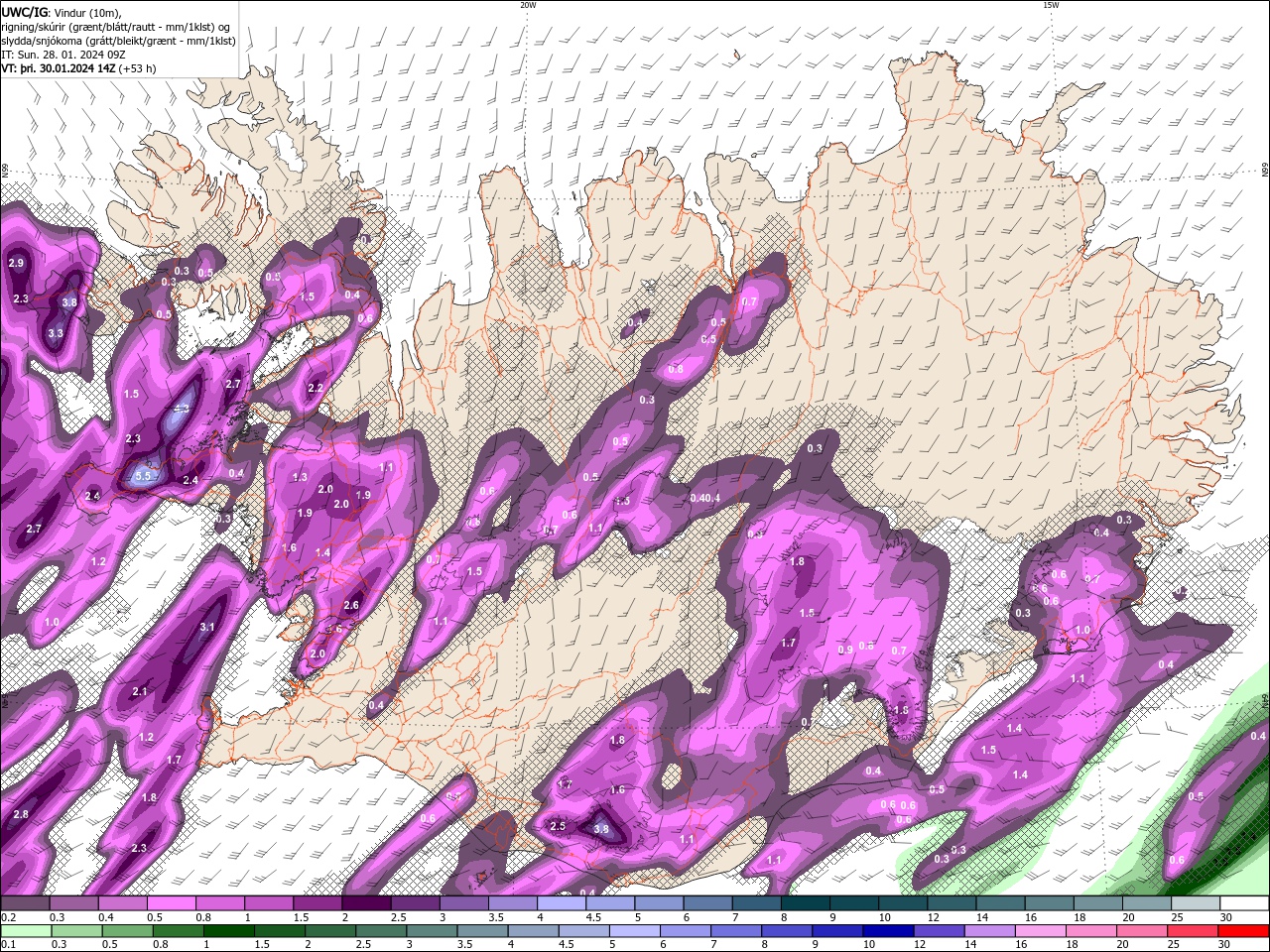The width and height of the screenshot is (1270, 952).
Task: Click the 'IT: Sun. 28. 01. 2024 09Z' line
Action: (63, 55)
